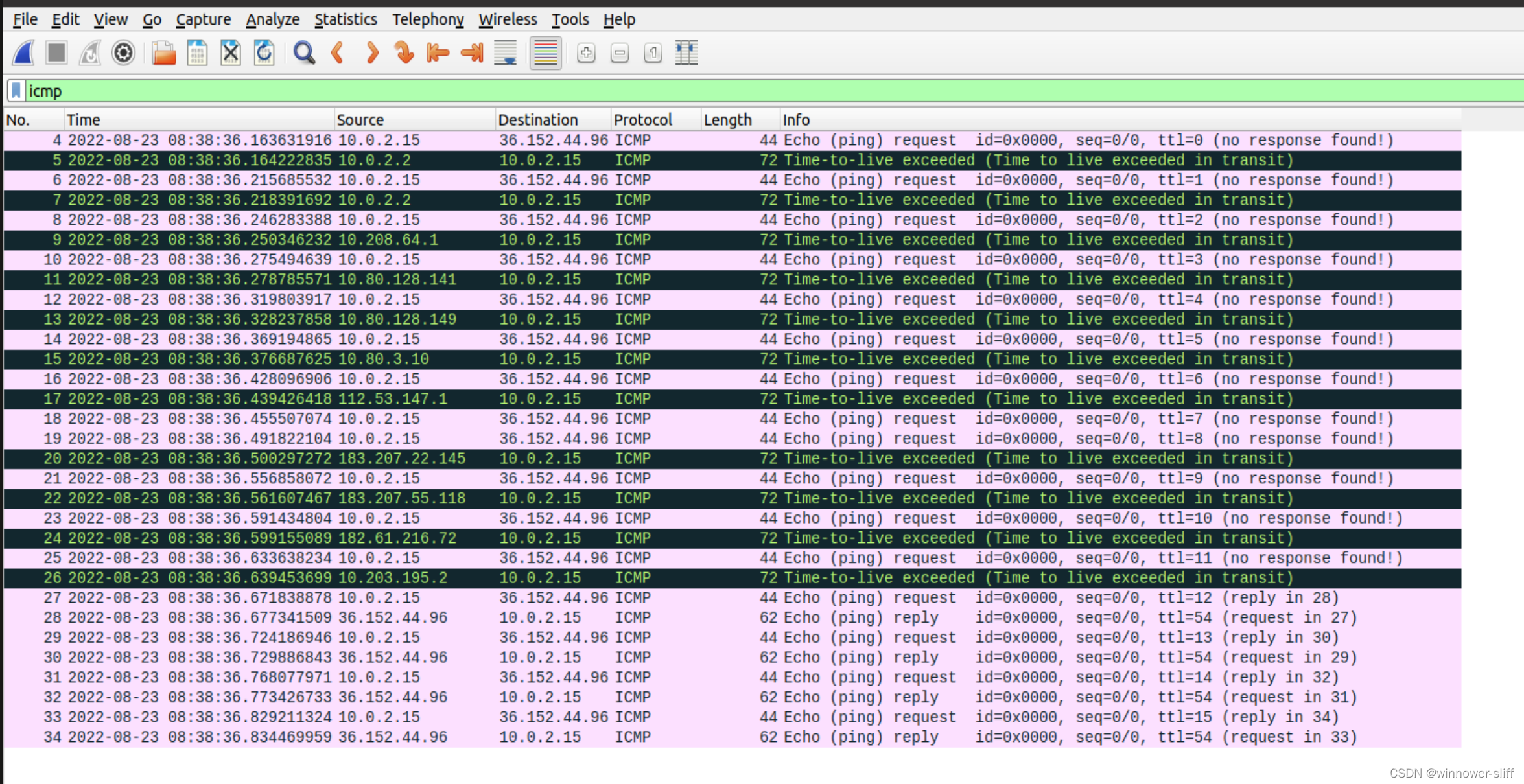Go to the first packet
The height and width of the screenshot is (784, 1524).
pos(438,53)
